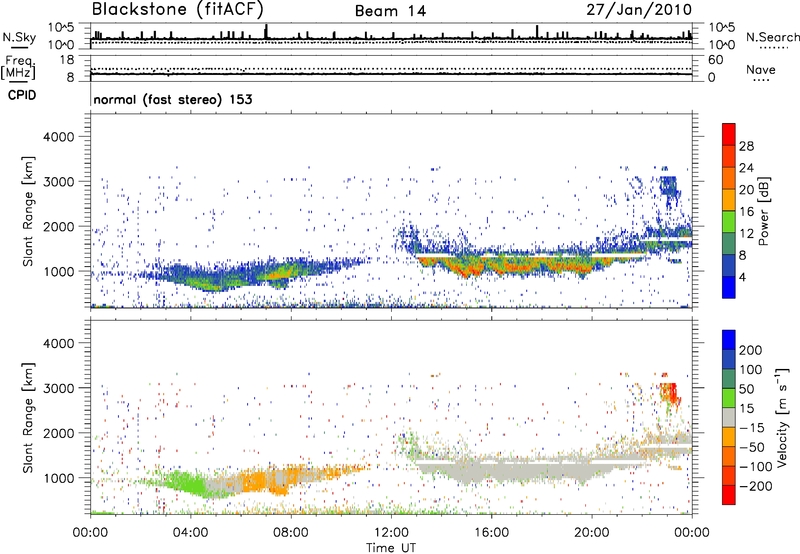Select 'normal (fast stereo) 153' text
The image size is (800, 554).
[x=173, y=99]
